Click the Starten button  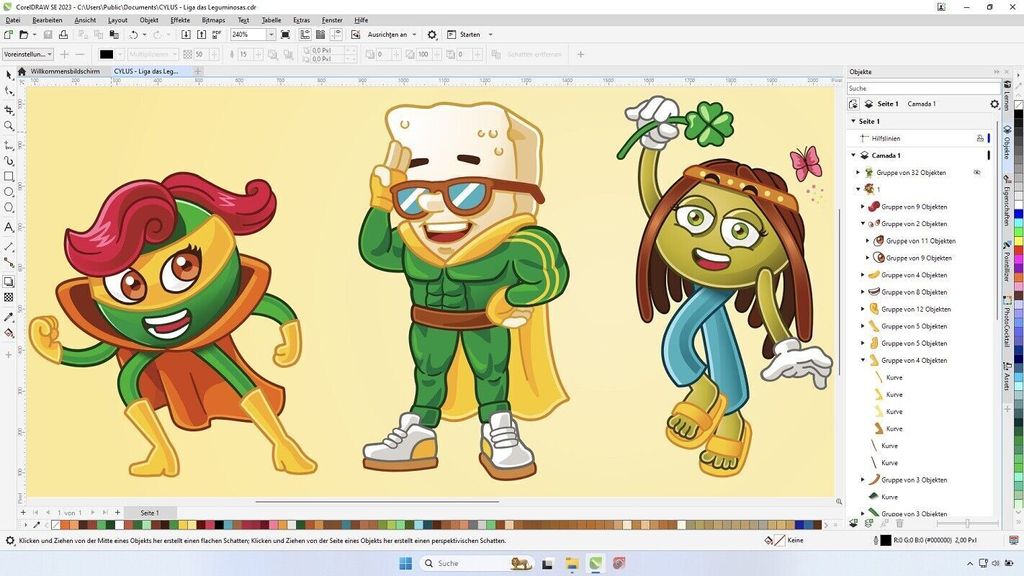point(470,35)
